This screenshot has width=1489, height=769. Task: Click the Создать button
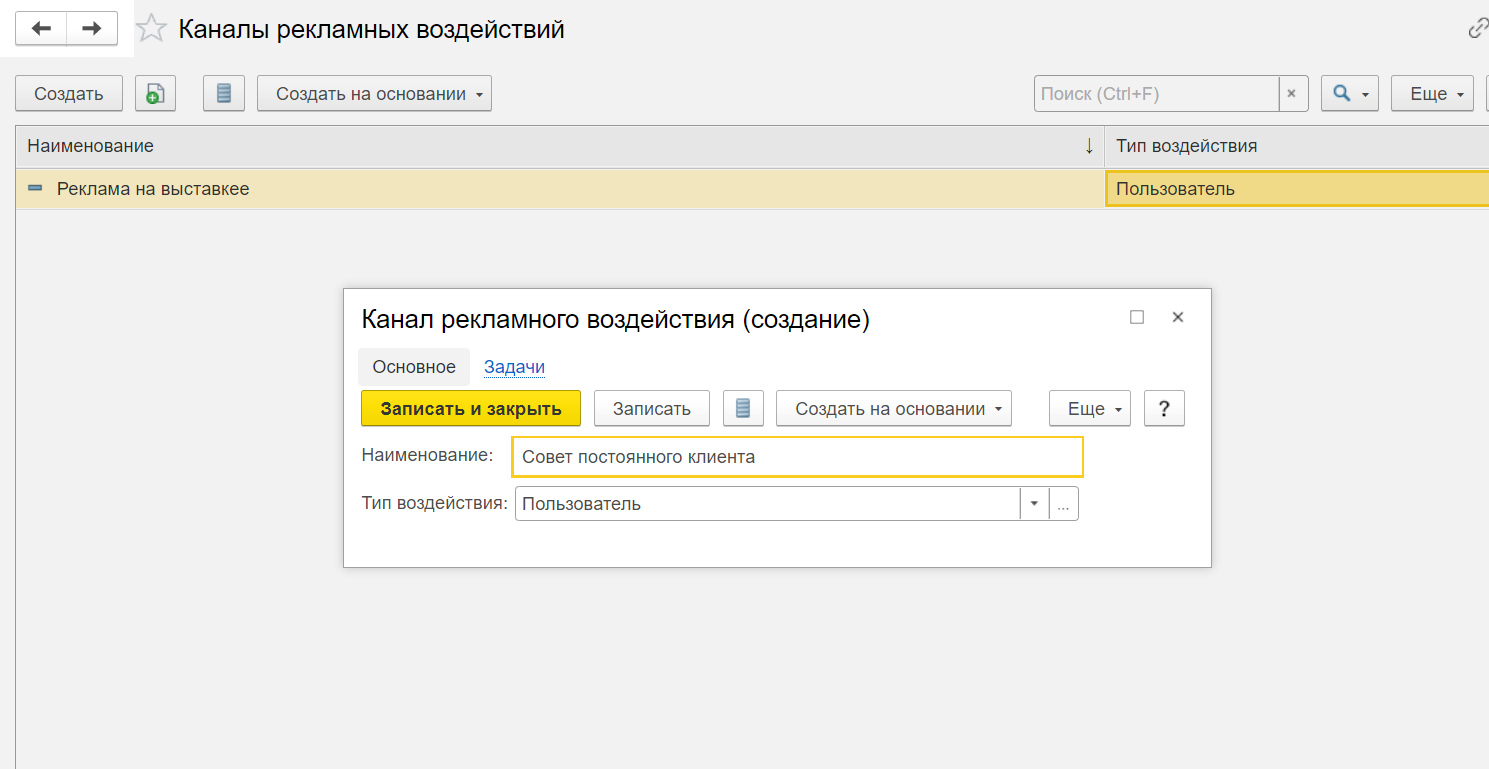(x=69, y=94)
